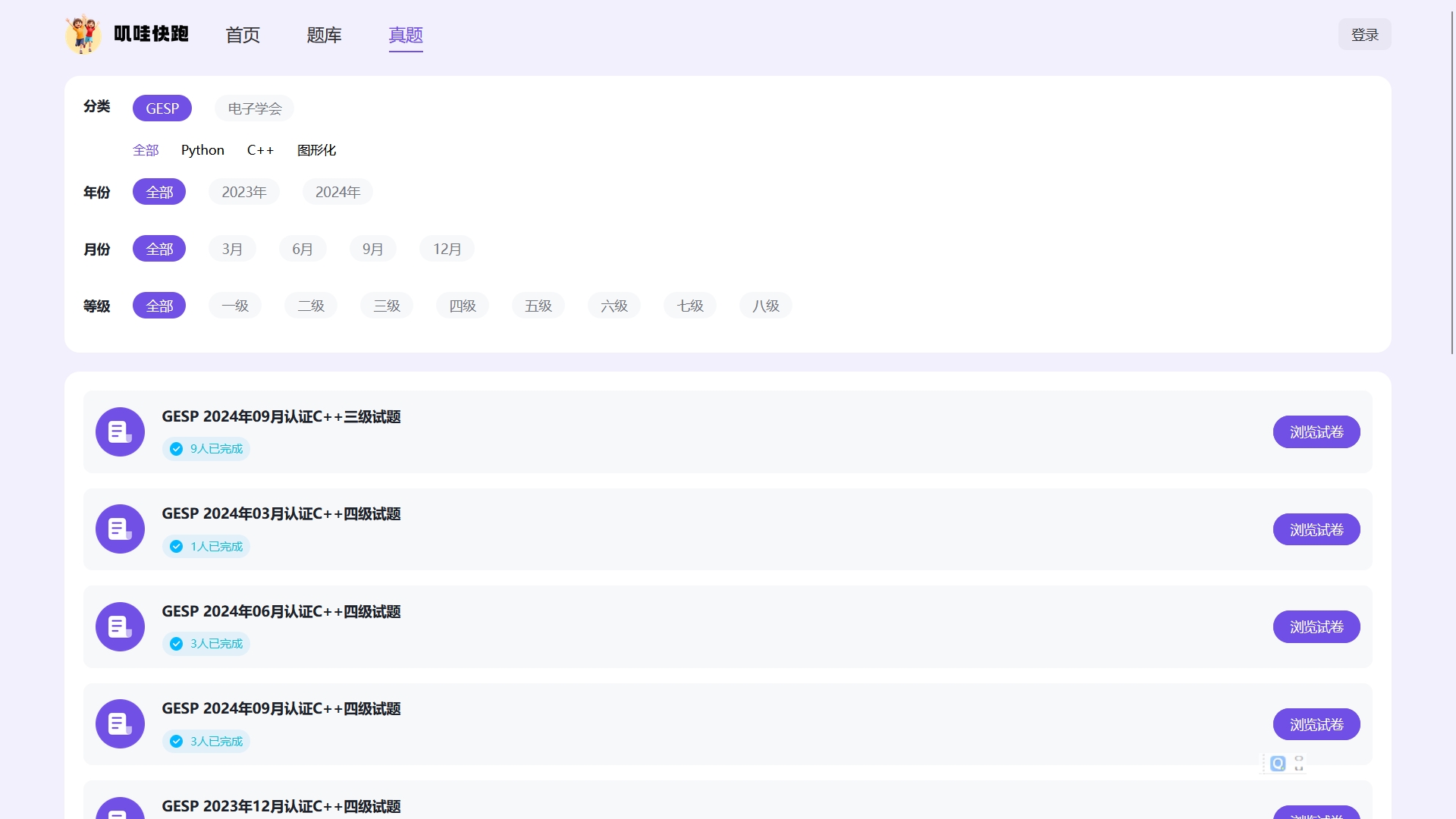
Task: Select 全部 in the 年份 row
Action: click(x=159, y=192)
